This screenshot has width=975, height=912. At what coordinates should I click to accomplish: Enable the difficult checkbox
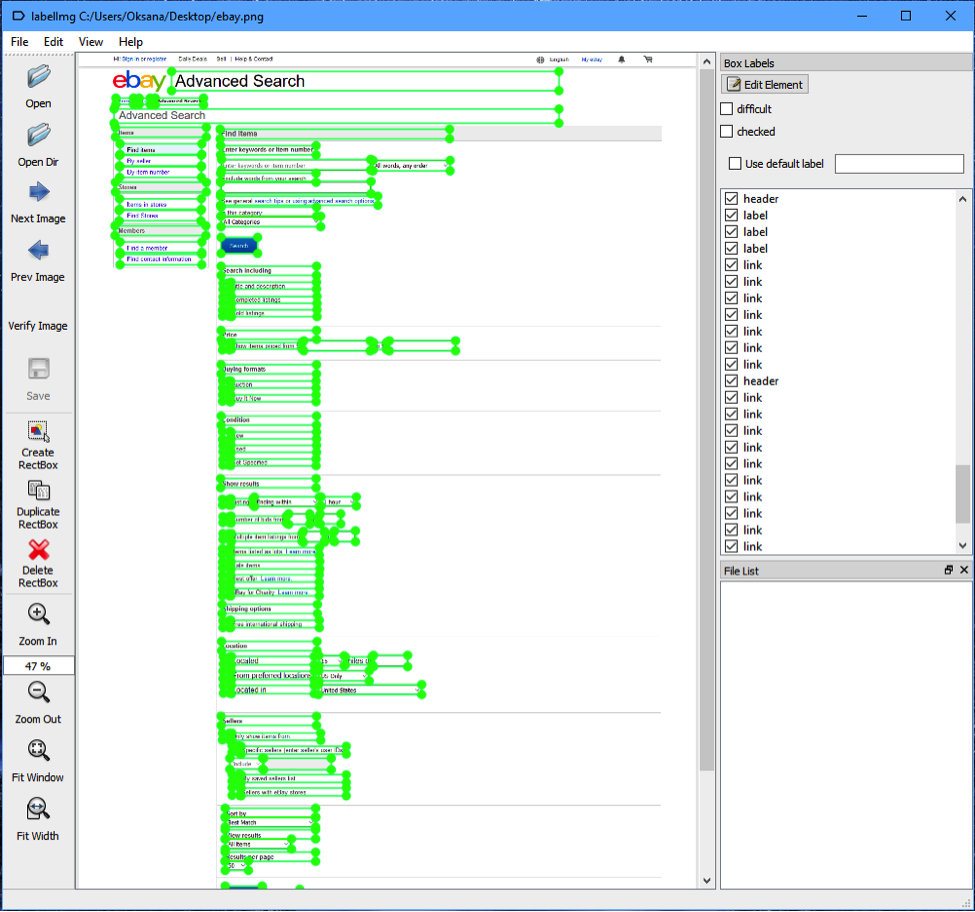[x=726, y=109]
